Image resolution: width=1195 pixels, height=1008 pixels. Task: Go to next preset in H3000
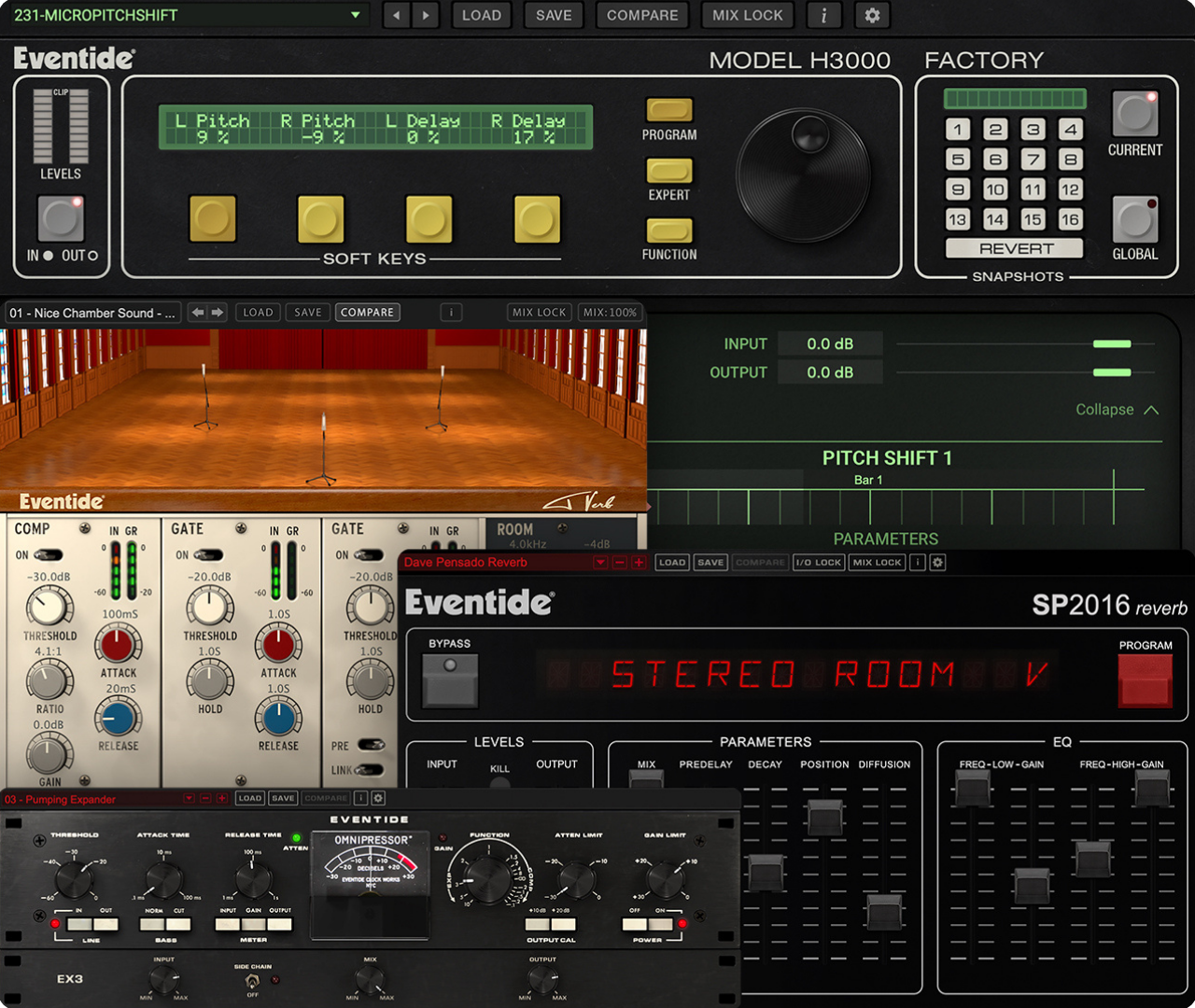427,15
